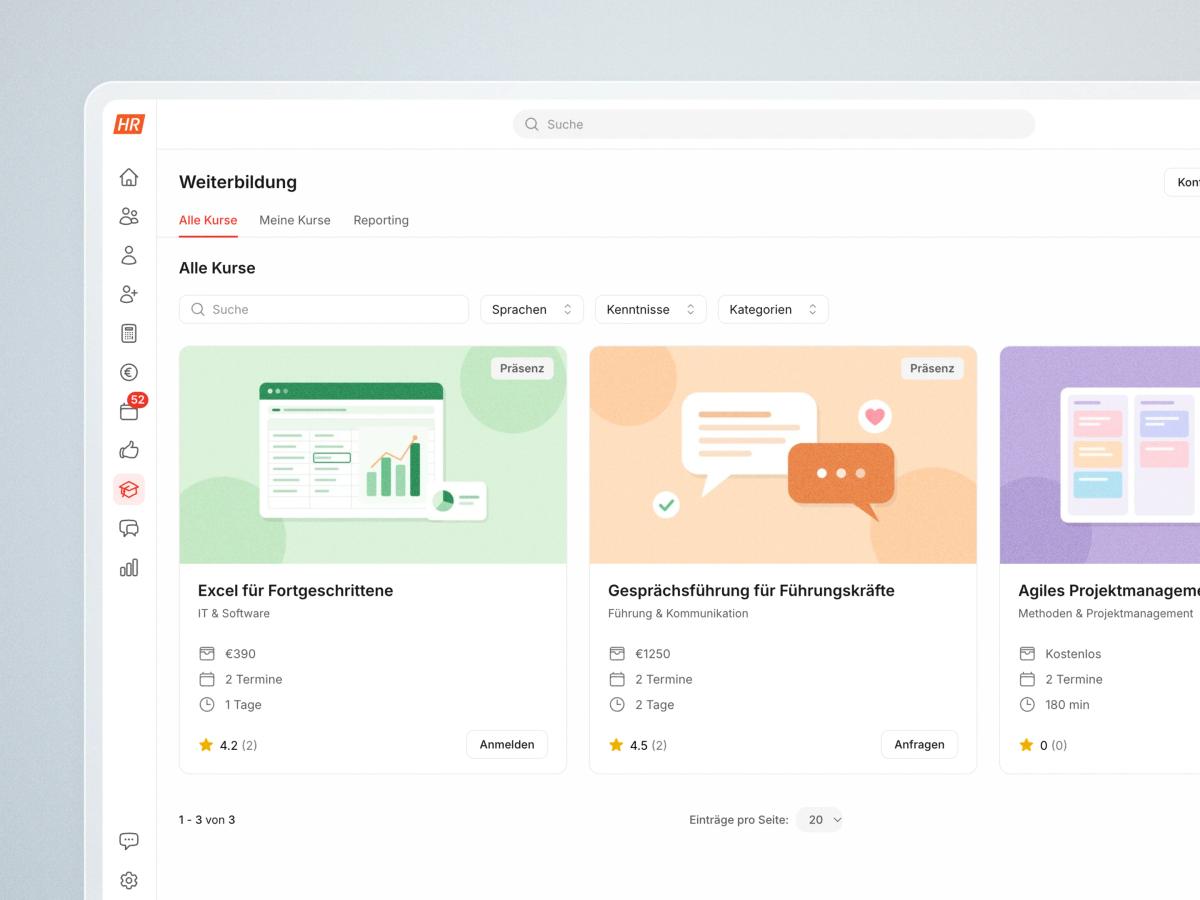Open the Home sidebar icon

click(x=129, y=177)
